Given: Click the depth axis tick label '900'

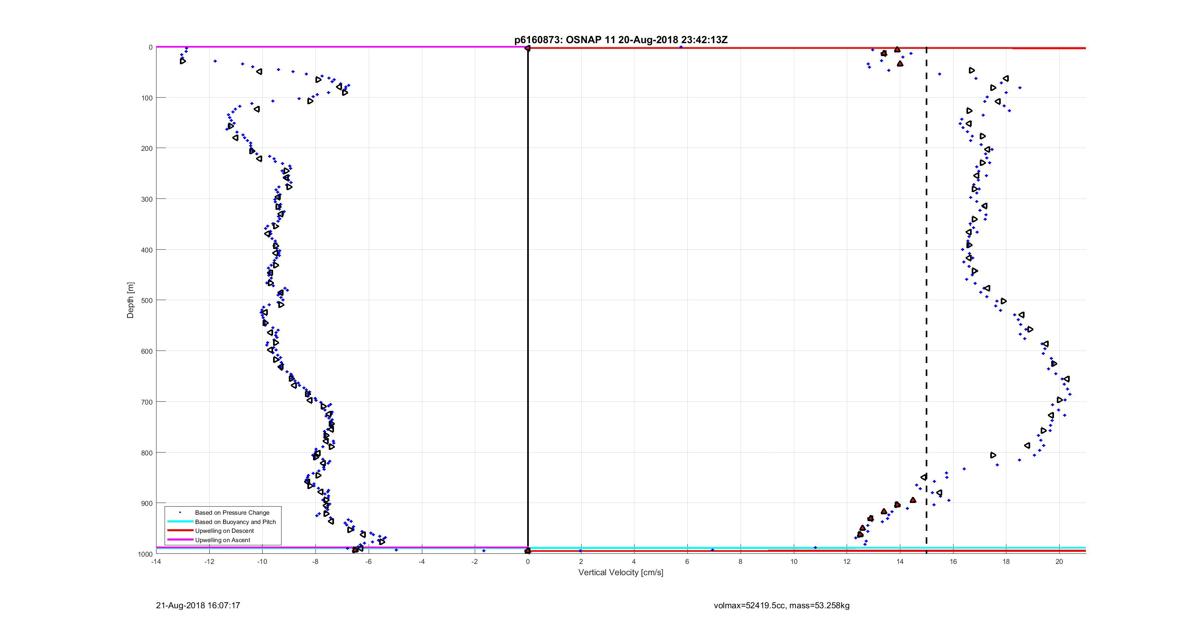Looking at the screenshot, I should (146, 503).
